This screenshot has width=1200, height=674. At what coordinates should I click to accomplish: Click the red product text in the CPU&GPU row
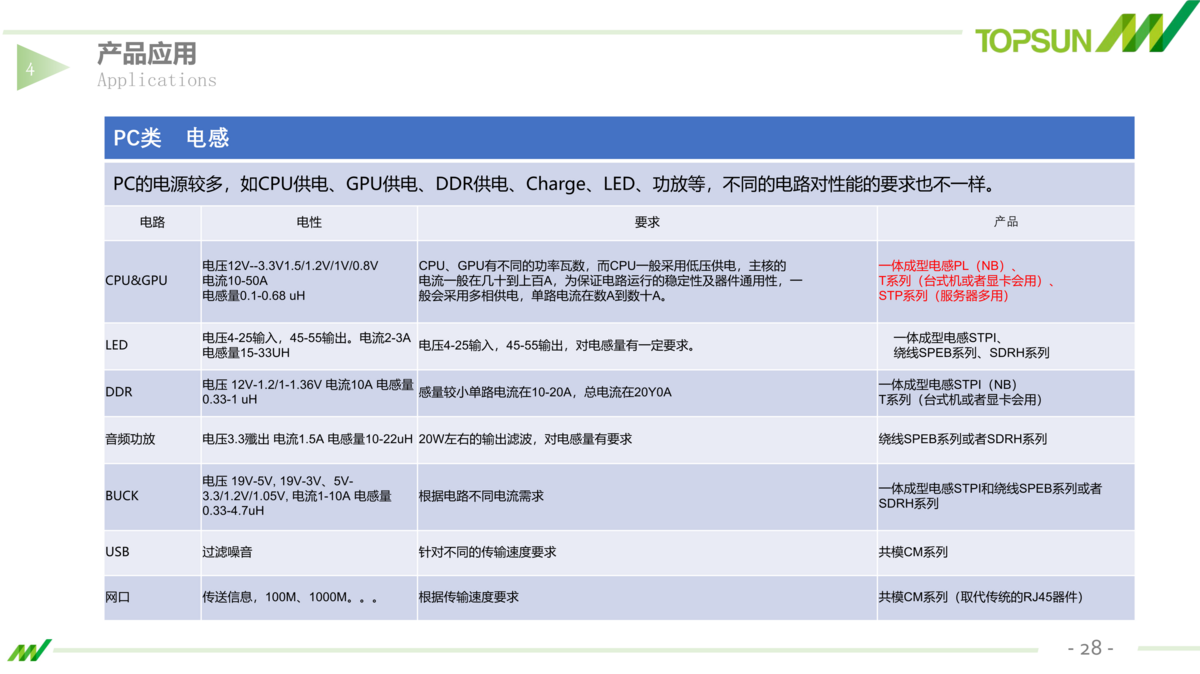coord(967,281)
